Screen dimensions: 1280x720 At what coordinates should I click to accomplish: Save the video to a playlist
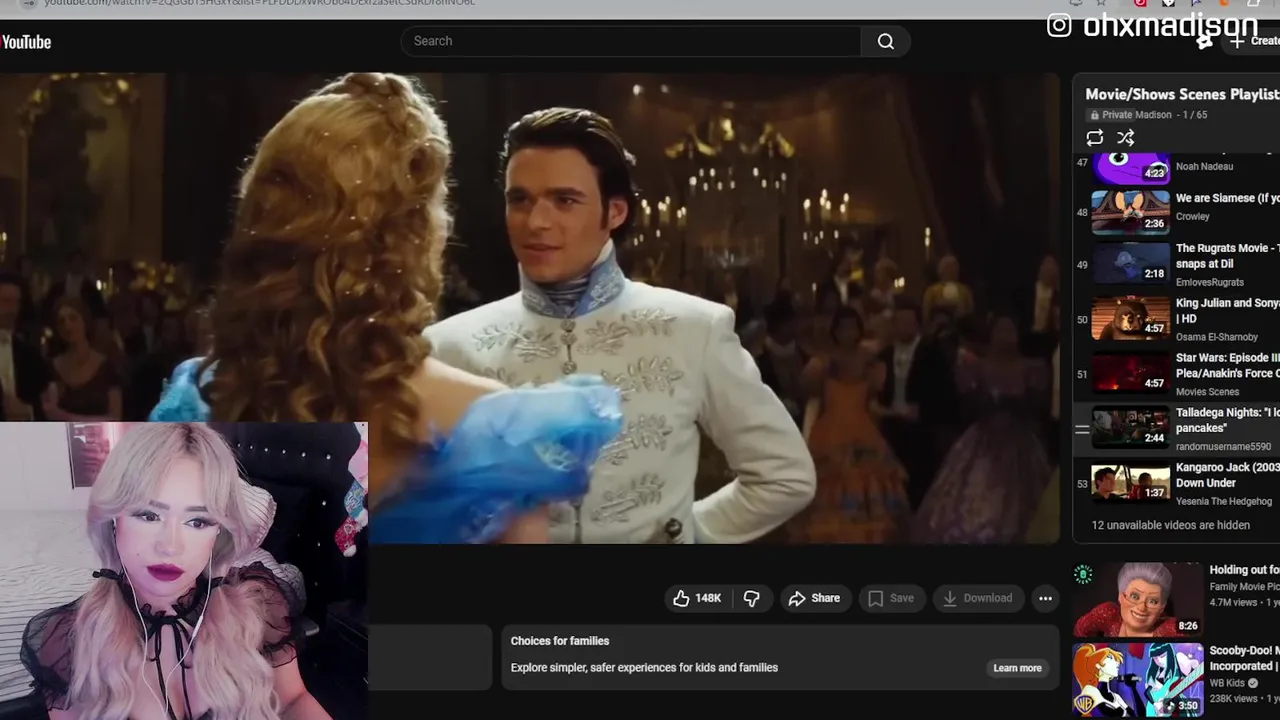pyautogui.click(x=891, y=598)
